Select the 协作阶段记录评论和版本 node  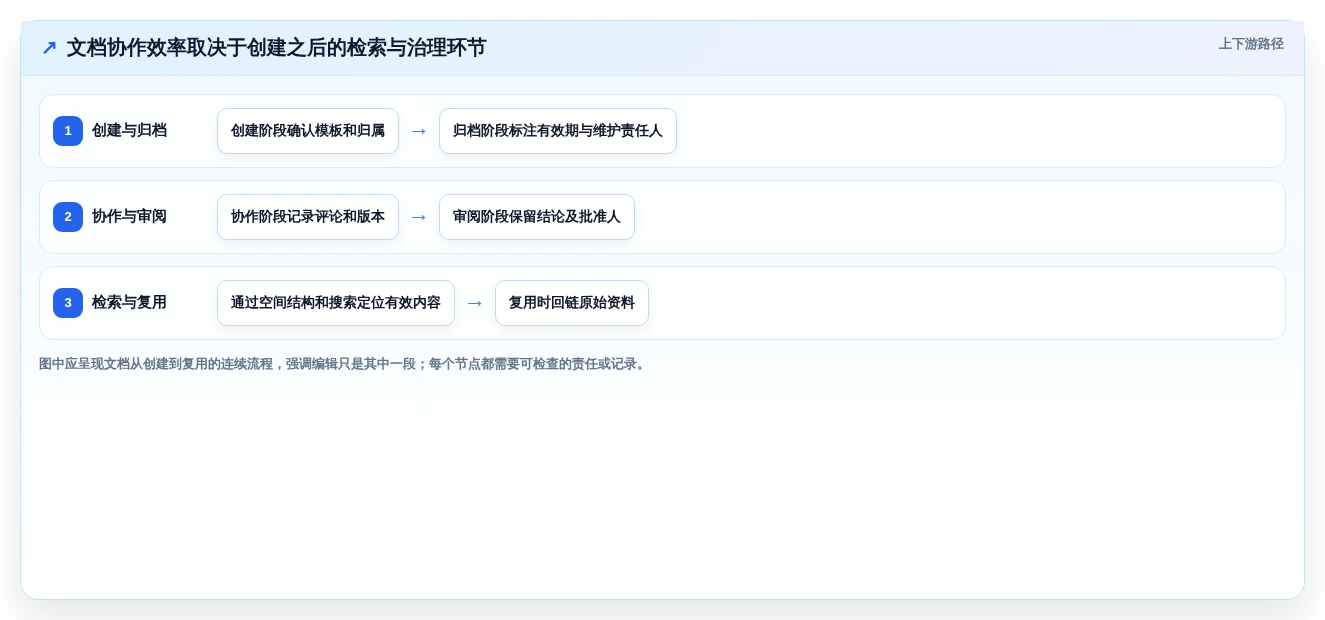pyautogui.click(x=308, y=217)
